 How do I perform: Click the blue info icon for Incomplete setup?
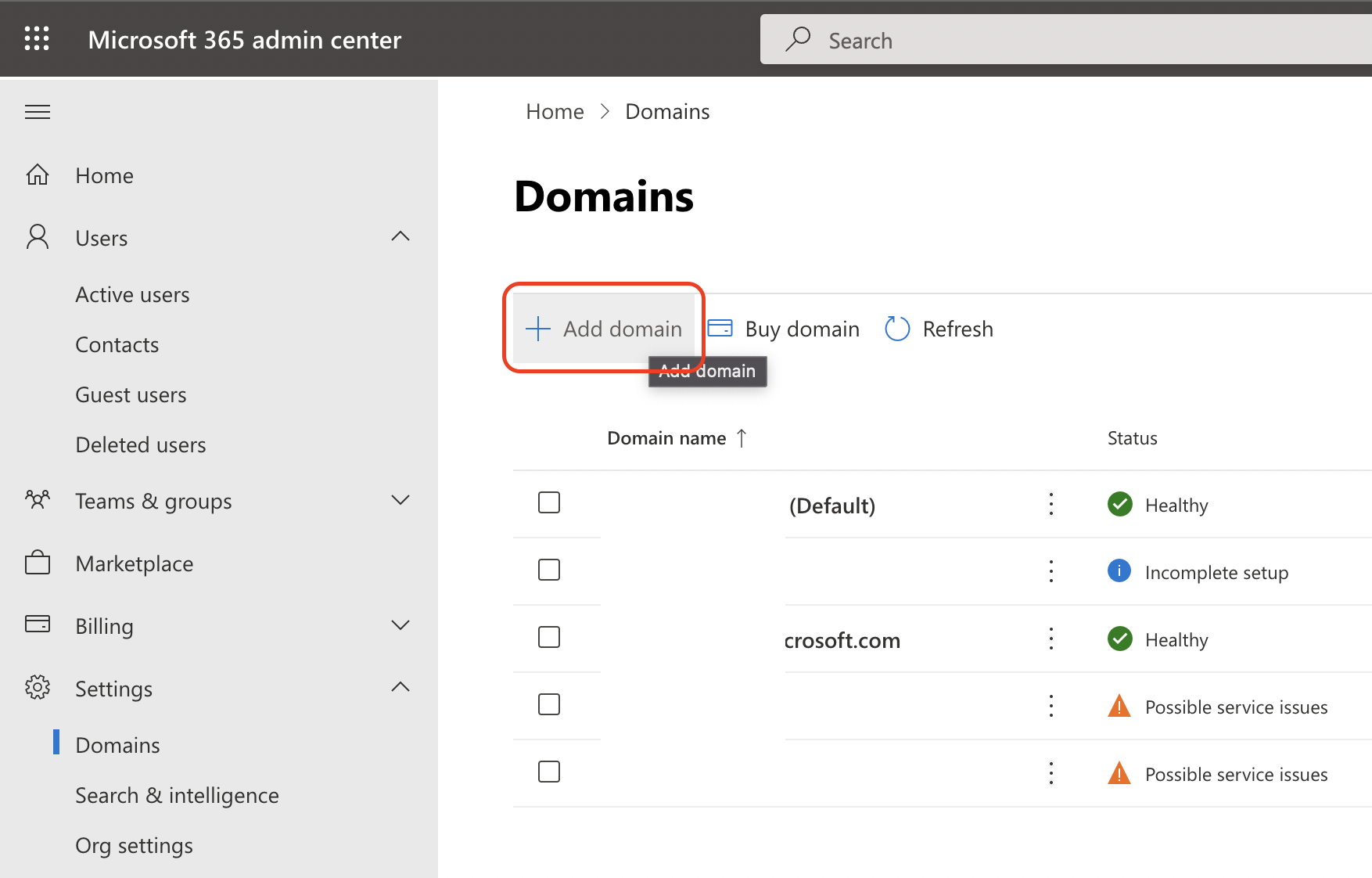(x=1119, y=570)
